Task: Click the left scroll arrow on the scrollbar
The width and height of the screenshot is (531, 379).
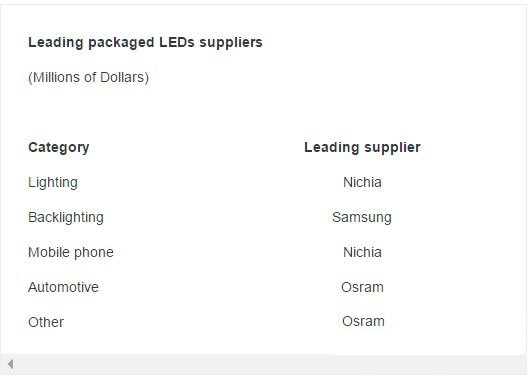Action: click(x=10, y=364)
